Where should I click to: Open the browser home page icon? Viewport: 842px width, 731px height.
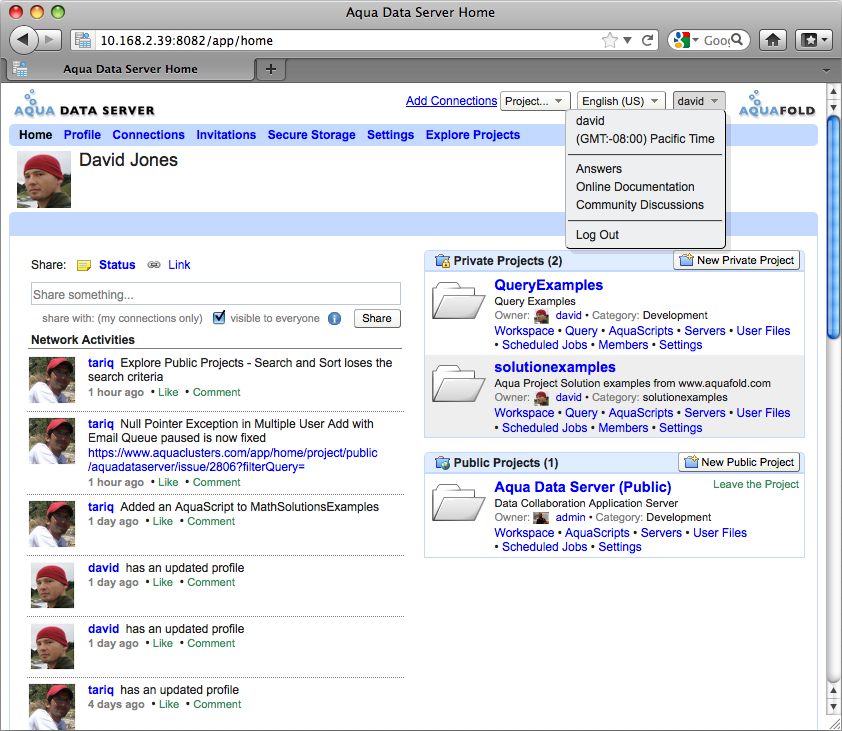tap(773, 40)
